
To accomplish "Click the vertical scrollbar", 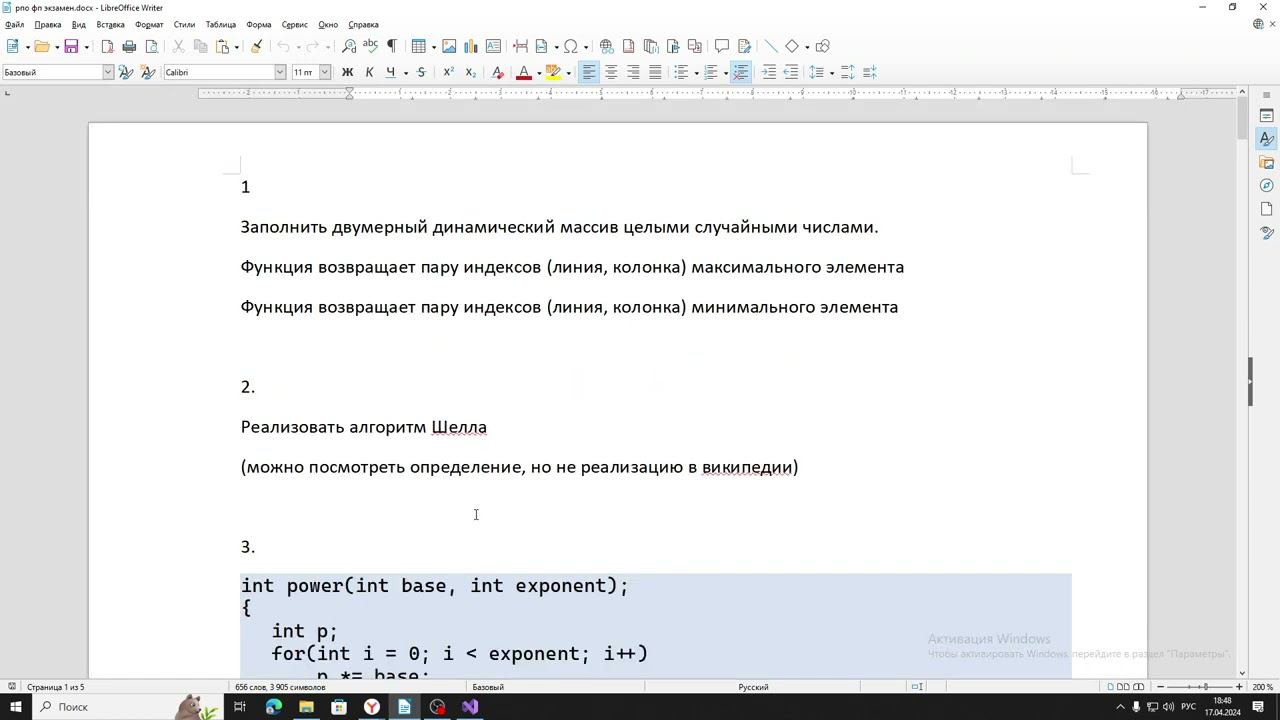I will (x=1242, y=380).
